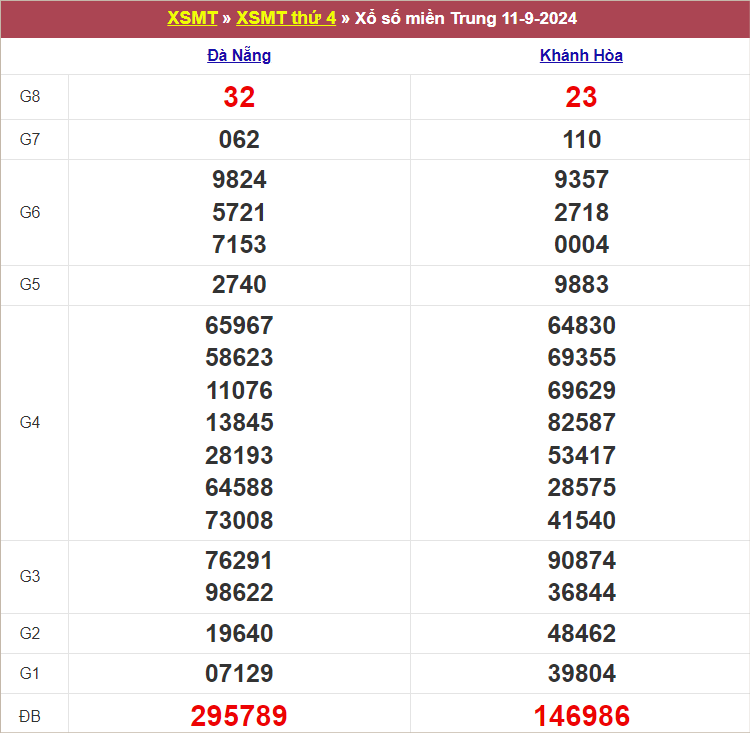This screenshot has width=750, height=733.
Task: Select Khánh Hòa G4 number 53417
Action: click(581, 455)
